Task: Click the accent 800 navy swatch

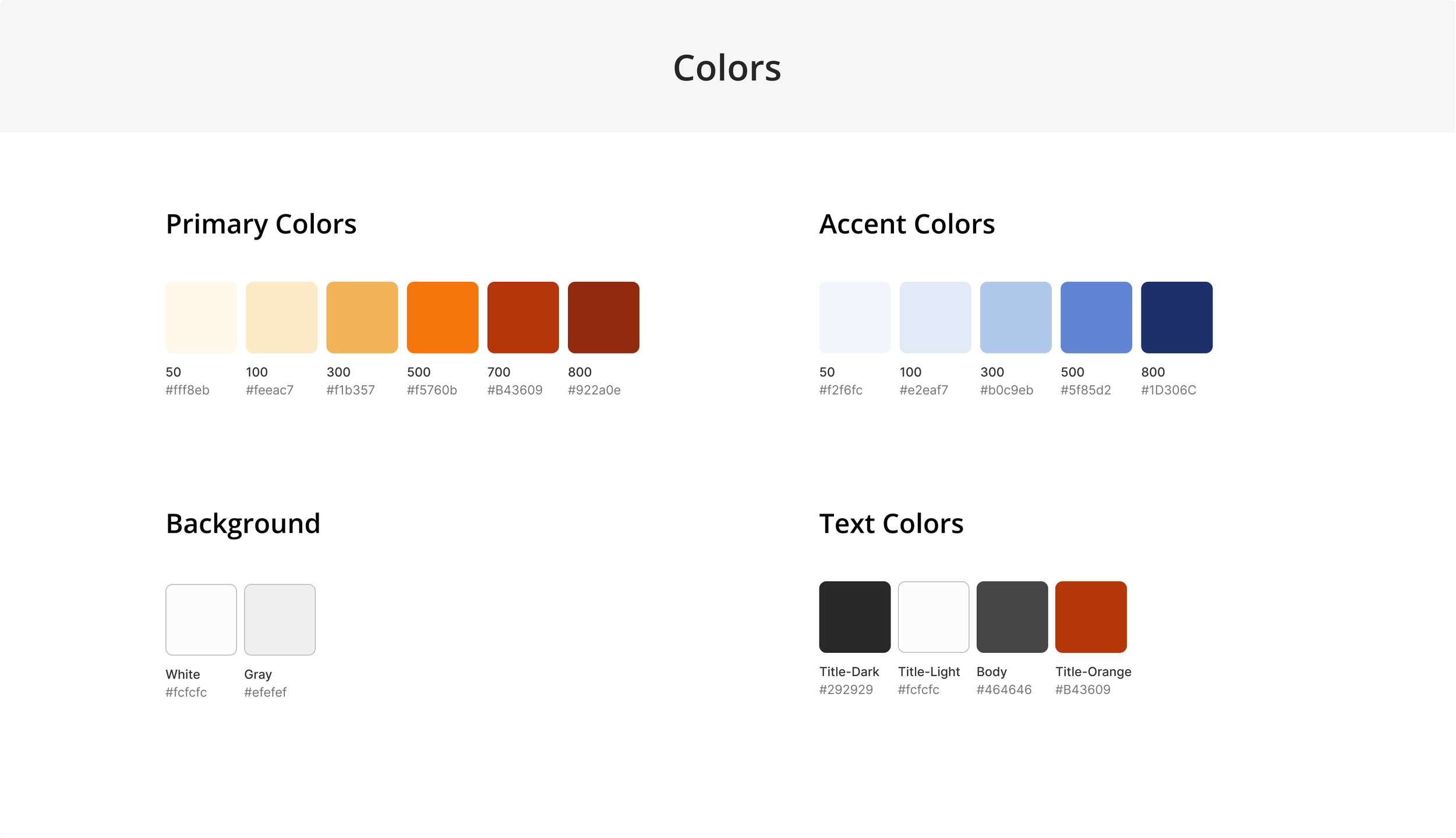Action: coord(1176,317)
